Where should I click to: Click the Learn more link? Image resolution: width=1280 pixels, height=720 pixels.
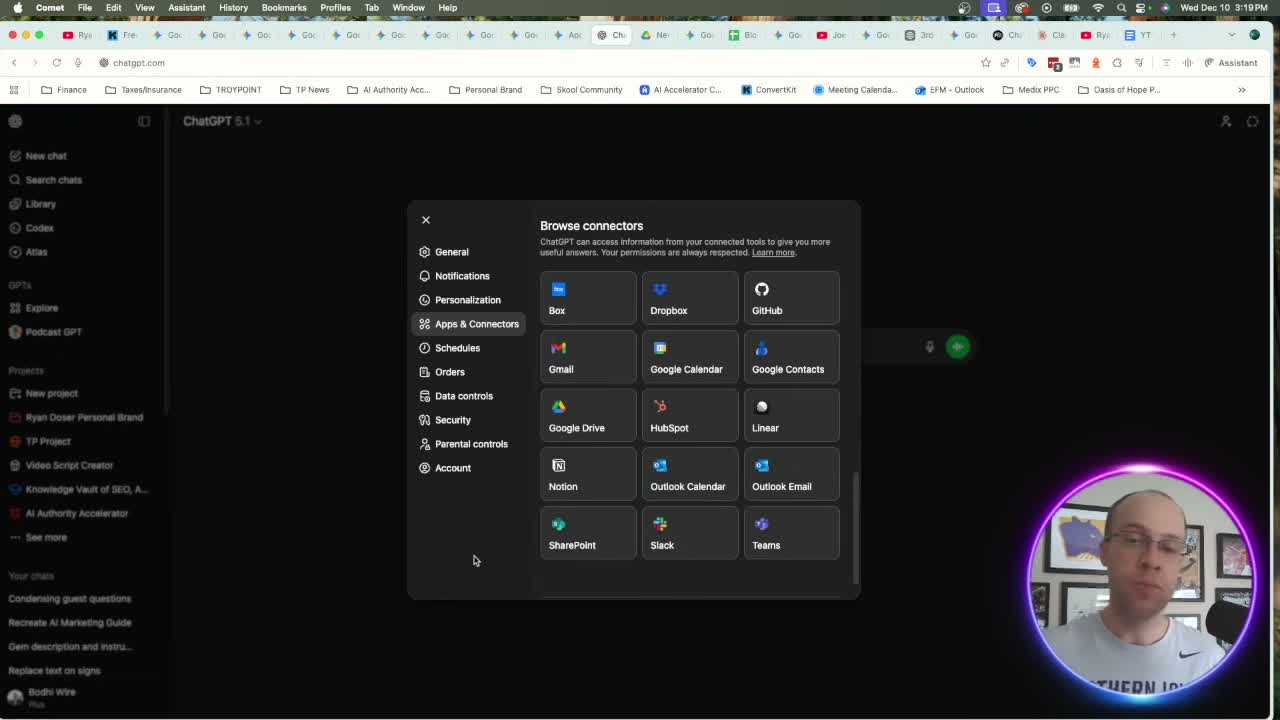pyautogui.click(x=773, y=253)
